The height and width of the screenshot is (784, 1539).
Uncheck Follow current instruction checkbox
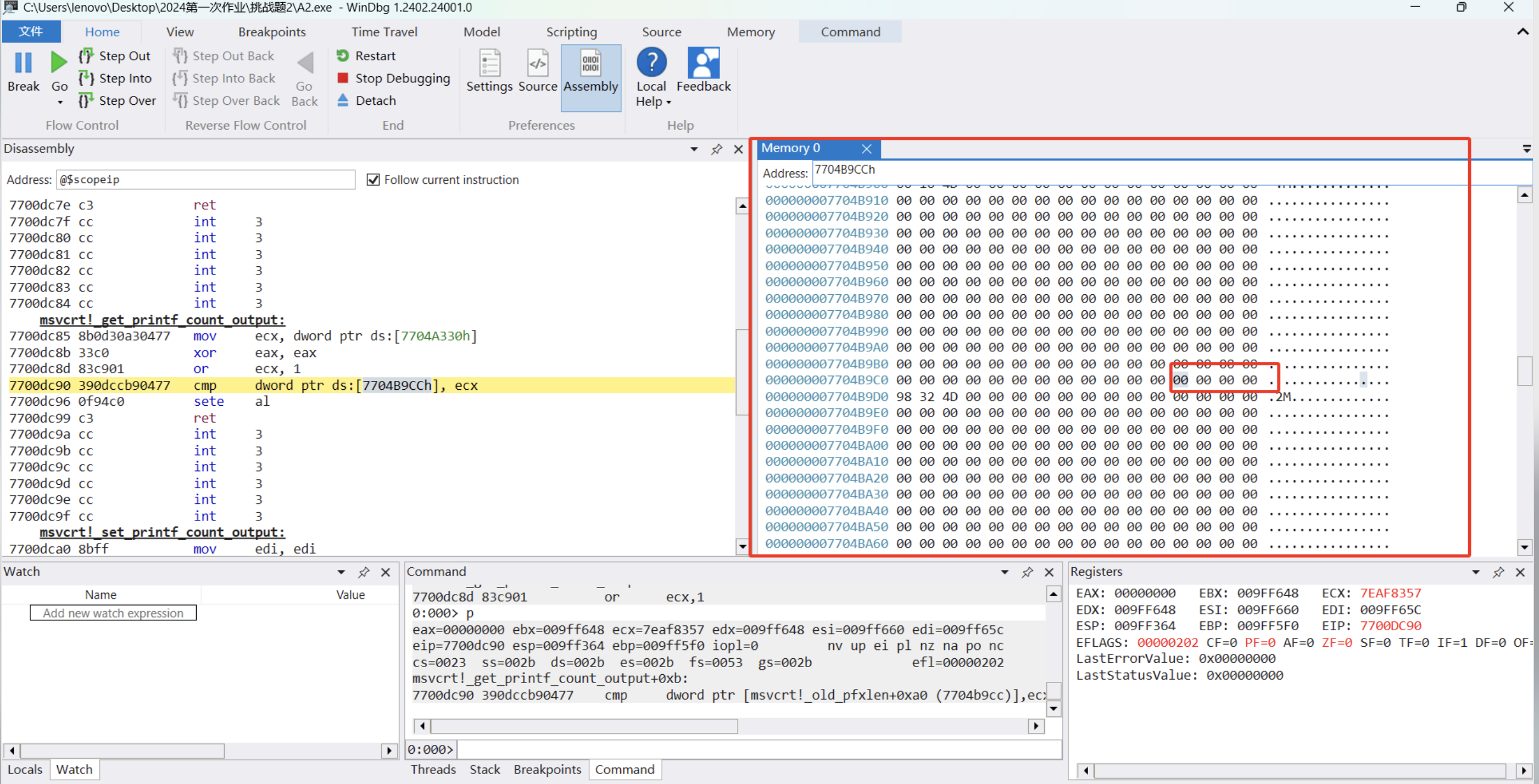point(373,180)
